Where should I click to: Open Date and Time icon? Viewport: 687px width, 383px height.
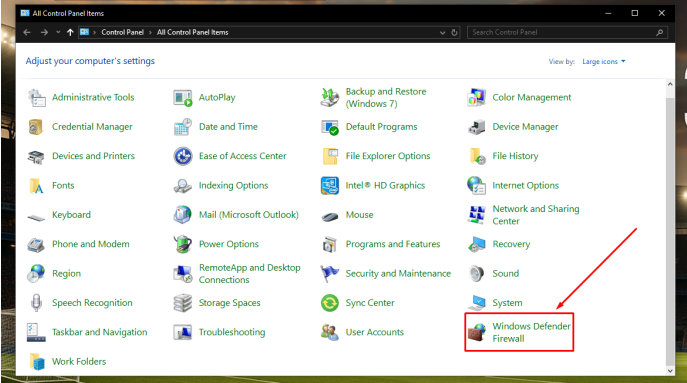click(x=183, y=127)
